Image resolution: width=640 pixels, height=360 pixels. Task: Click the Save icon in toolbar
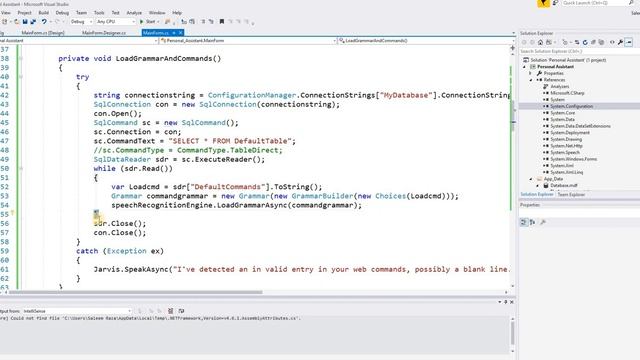25,22
